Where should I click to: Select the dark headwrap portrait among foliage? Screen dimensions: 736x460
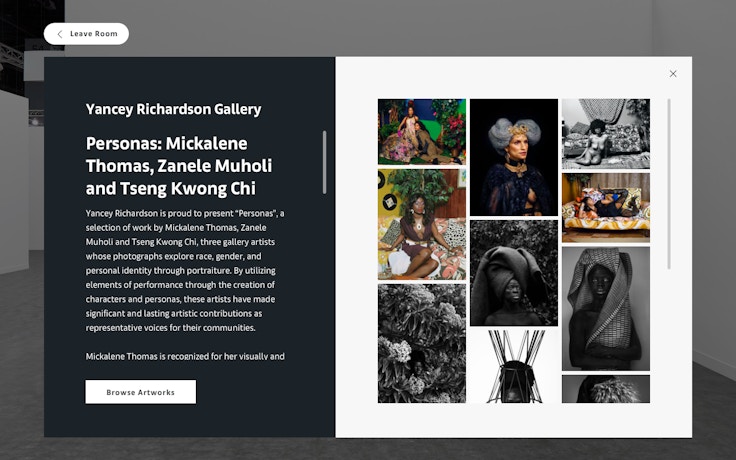pyautogui.click(x=514, y=273)
